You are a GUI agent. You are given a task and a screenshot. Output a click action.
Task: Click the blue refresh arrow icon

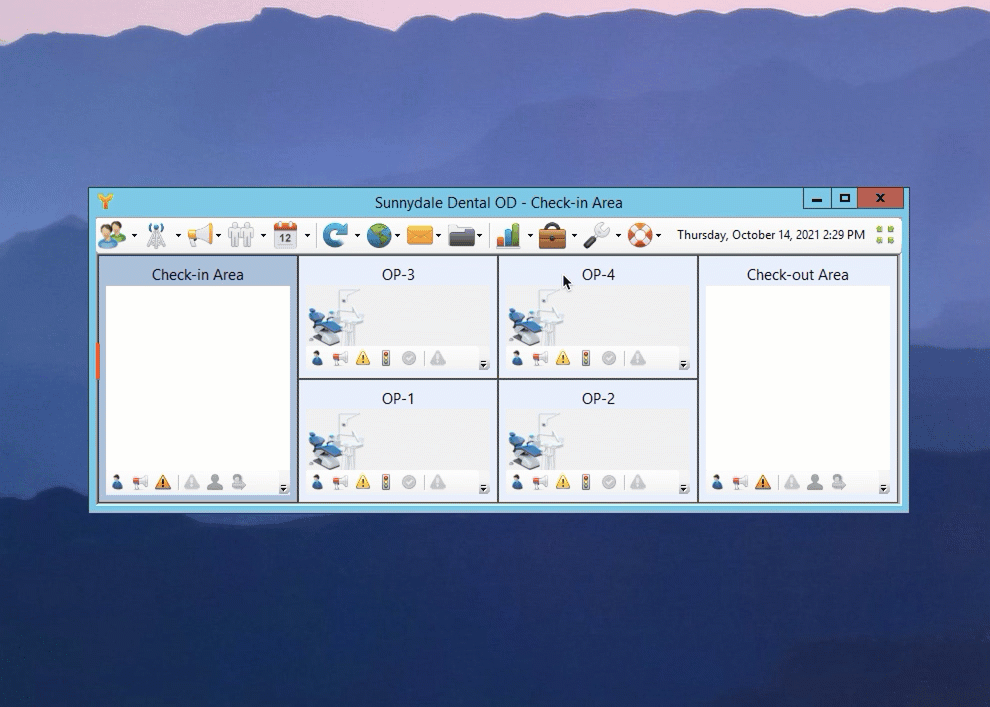(x=335, y=235)
